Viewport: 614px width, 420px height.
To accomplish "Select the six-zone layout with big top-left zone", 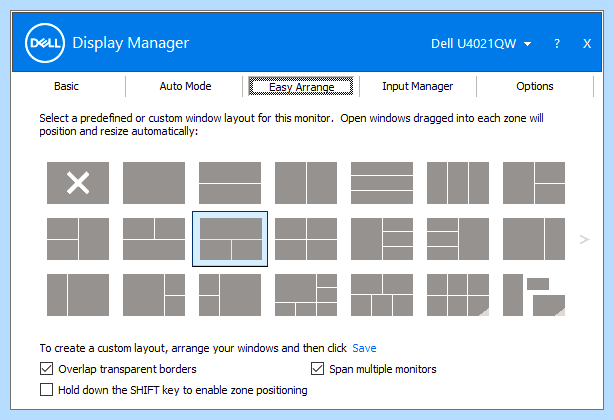I will click(x=306, y=295).
